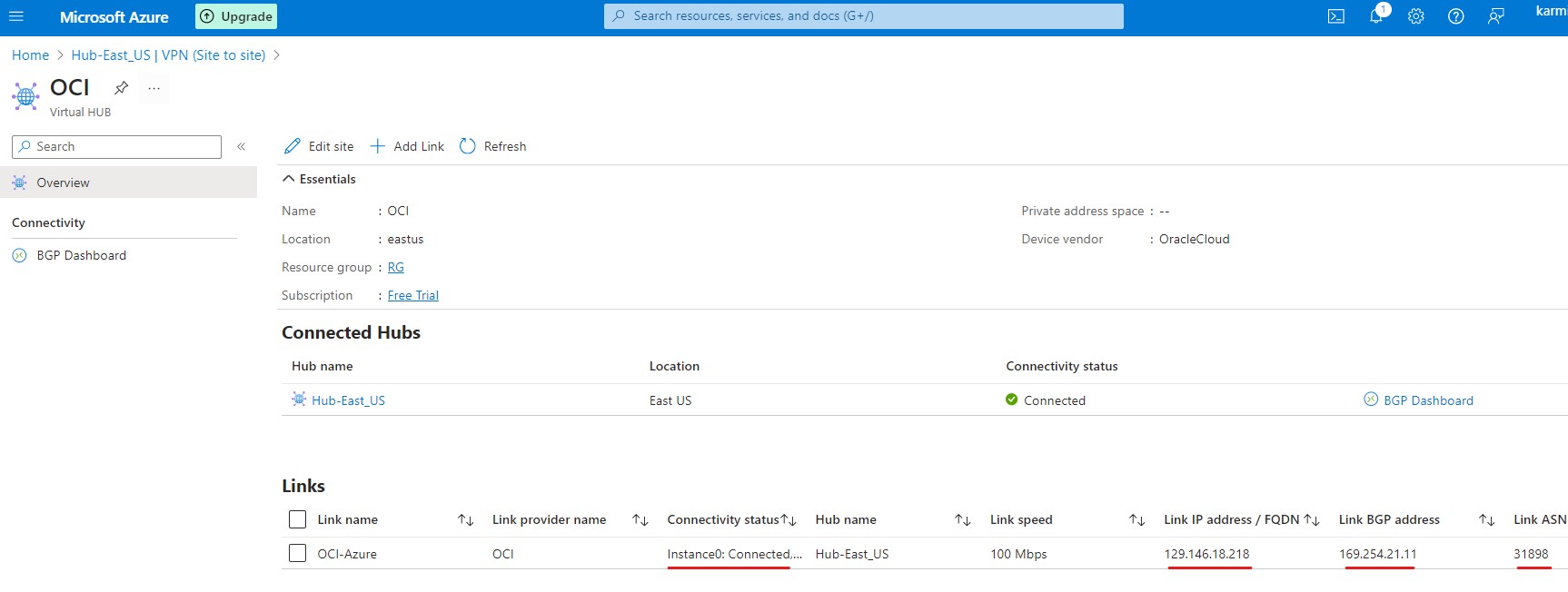The width and height of the screenshot is (1568, 592).
Task: Open portal settings gear
Action: pos(1415,16)
